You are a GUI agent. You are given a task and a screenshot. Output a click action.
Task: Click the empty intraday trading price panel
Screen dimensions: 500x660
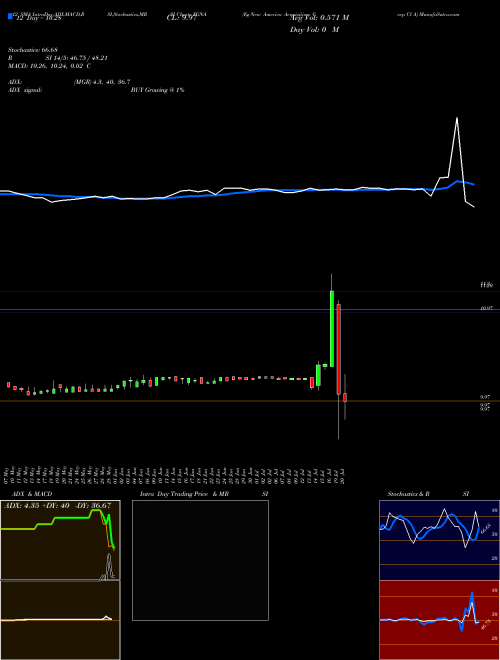pos(200,560)
